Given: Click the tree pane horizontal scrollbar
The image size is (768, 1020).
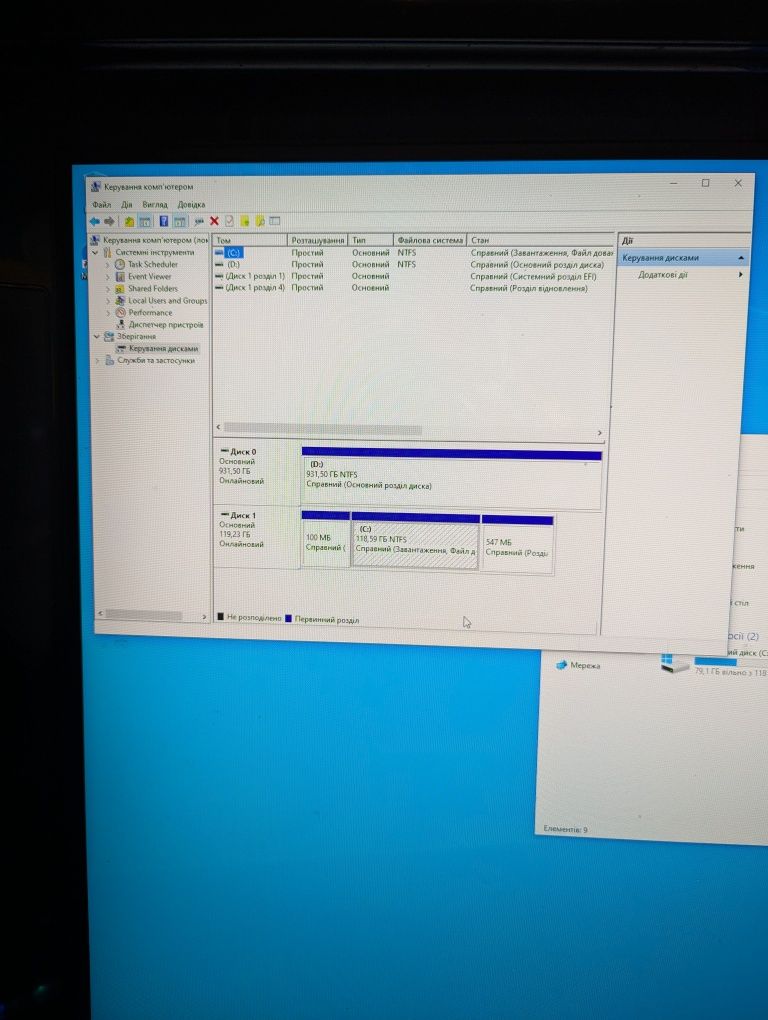Looking at the screenshot, I should tap(144, 614).
